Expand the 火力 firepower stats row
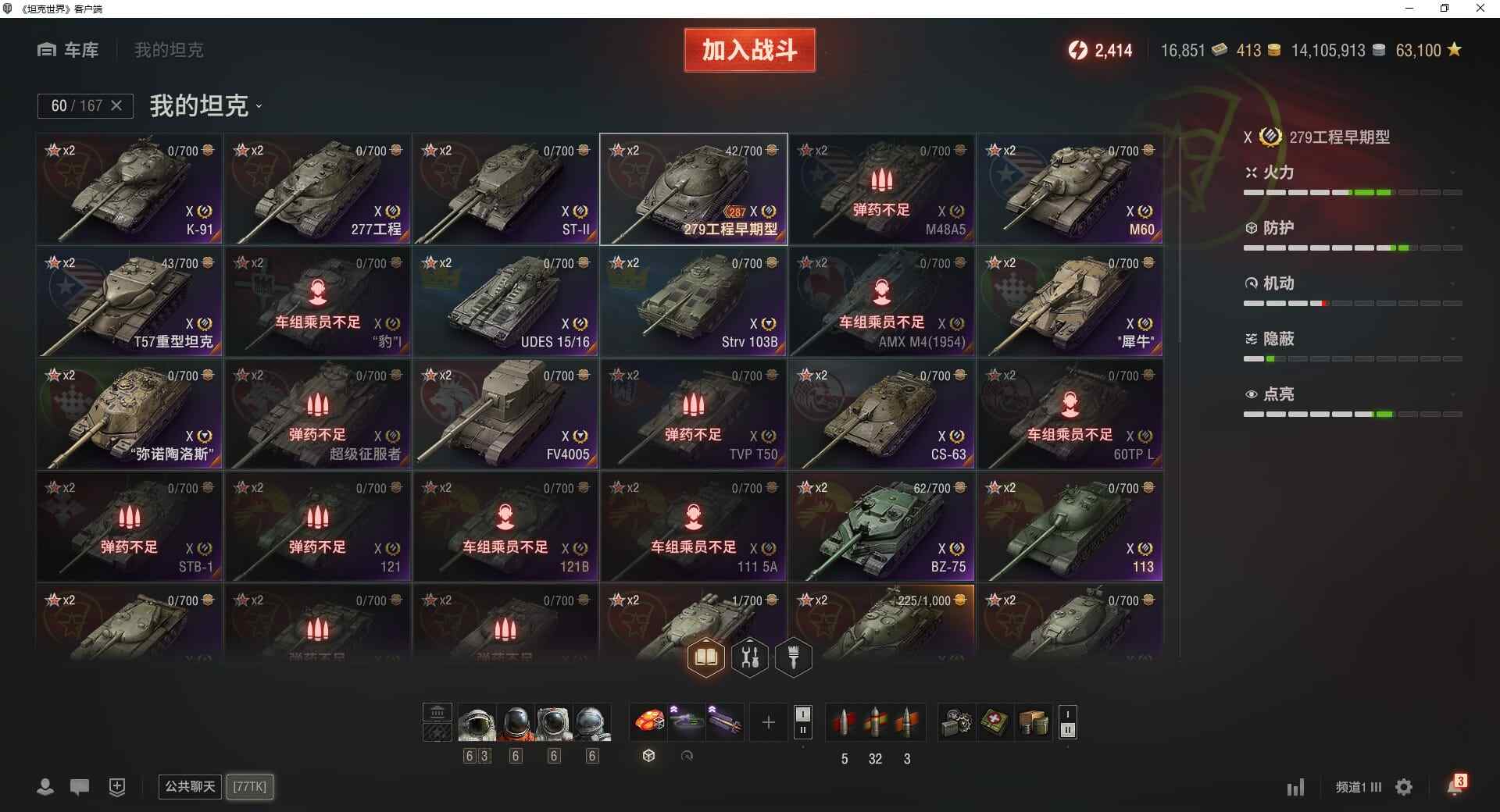 (x=1352, y=173)
